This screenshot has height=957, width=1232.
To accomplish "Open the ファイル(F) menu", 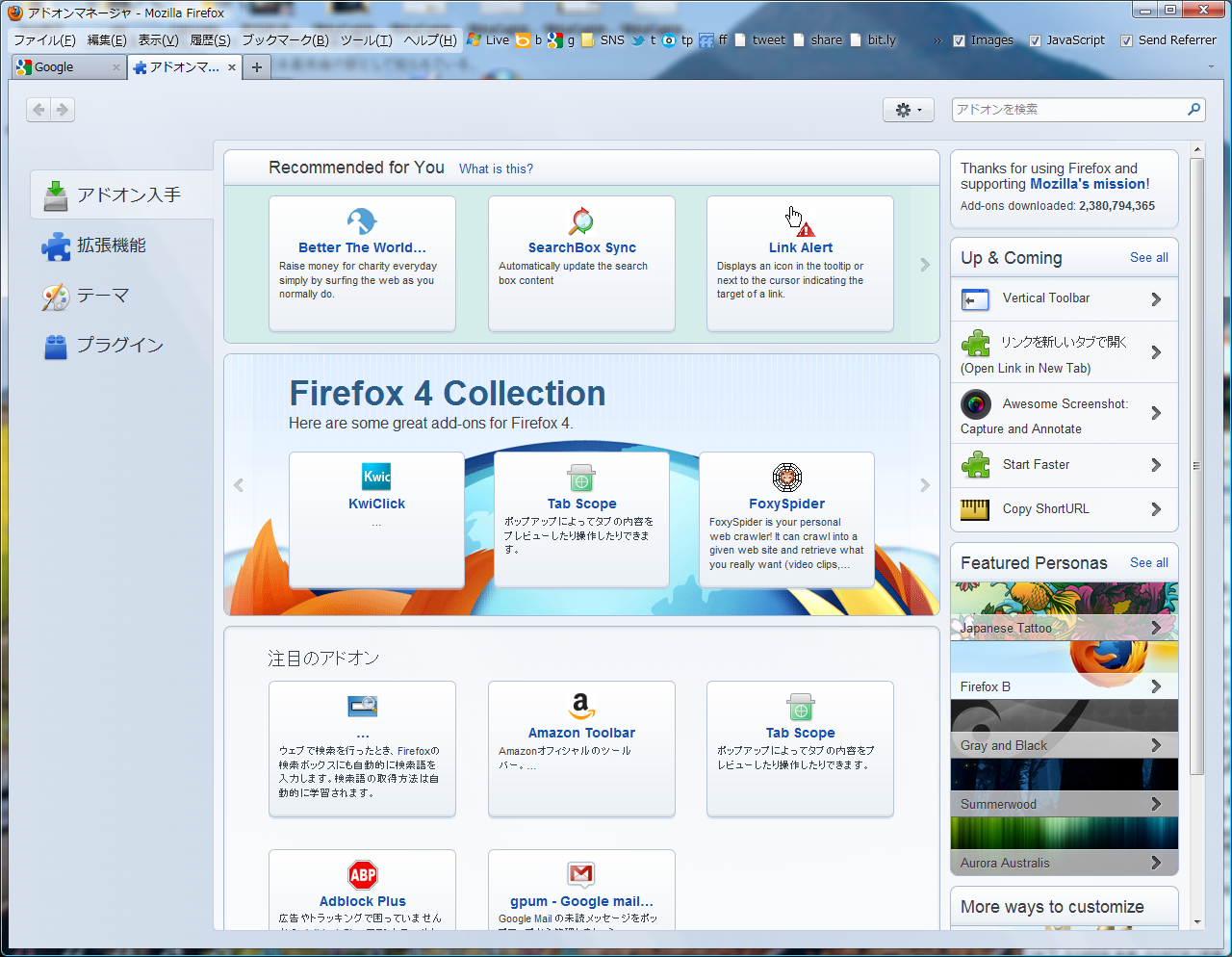I will 44,40.
